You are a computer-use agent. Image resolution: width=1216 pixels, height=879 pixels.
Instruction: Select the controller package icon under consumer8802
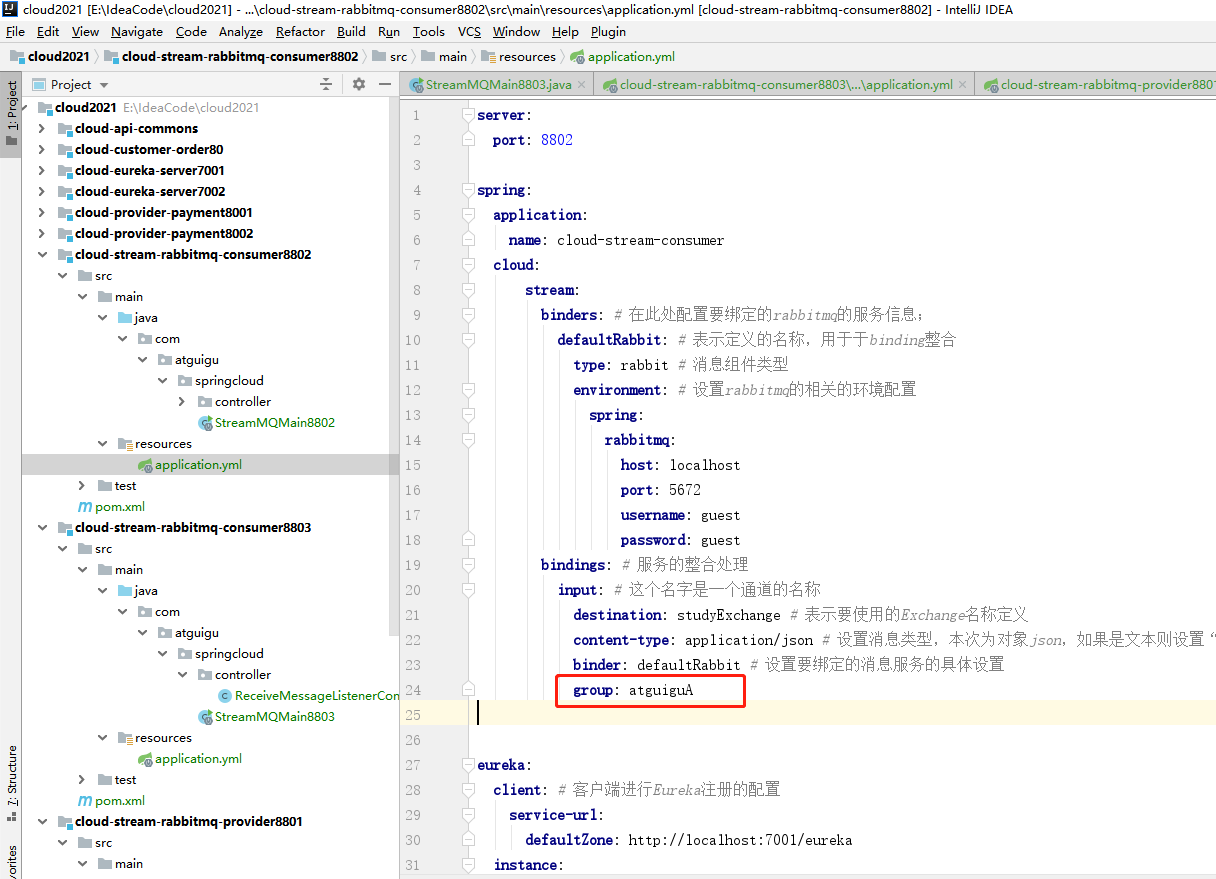[205, 402]
